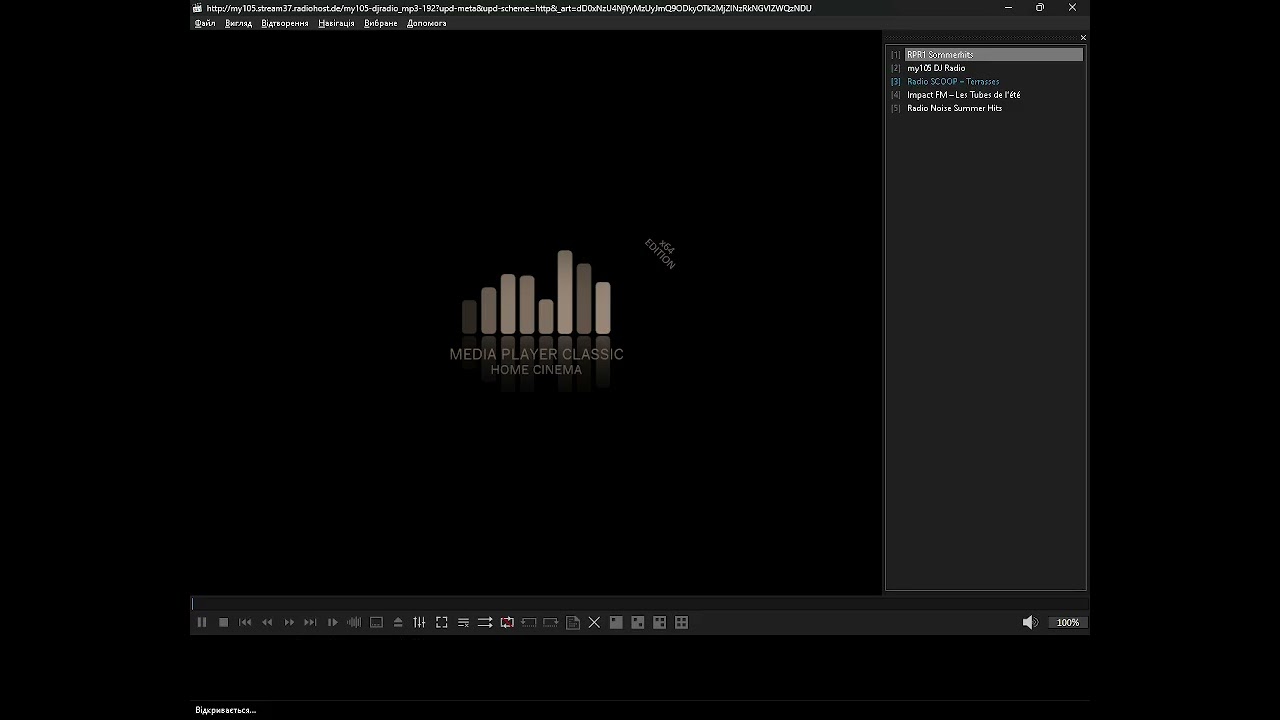
Task: Select the four-square view preset icon
Action: click(x=682, y=622)
